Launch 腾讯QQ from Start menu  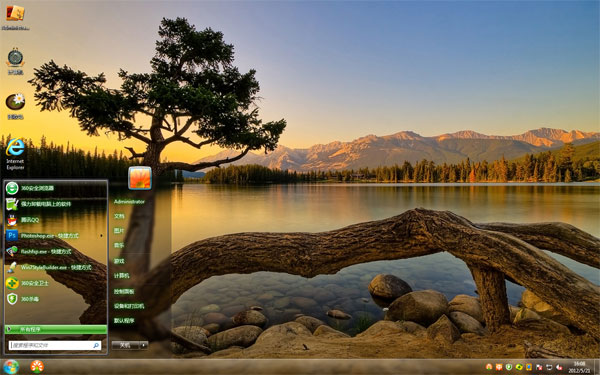pyautogui.click(x=55, y=220)
